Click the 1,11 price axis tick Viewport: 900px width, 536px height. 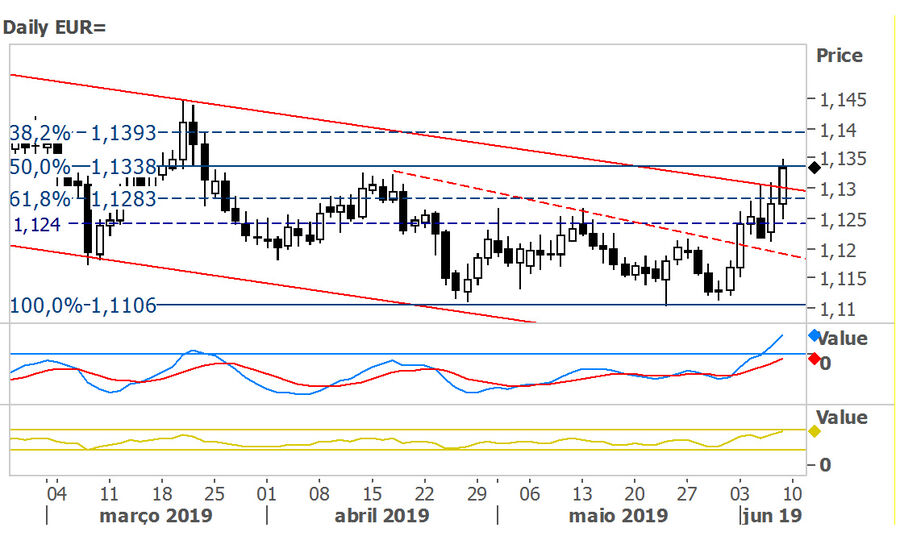tap(837, 309)
